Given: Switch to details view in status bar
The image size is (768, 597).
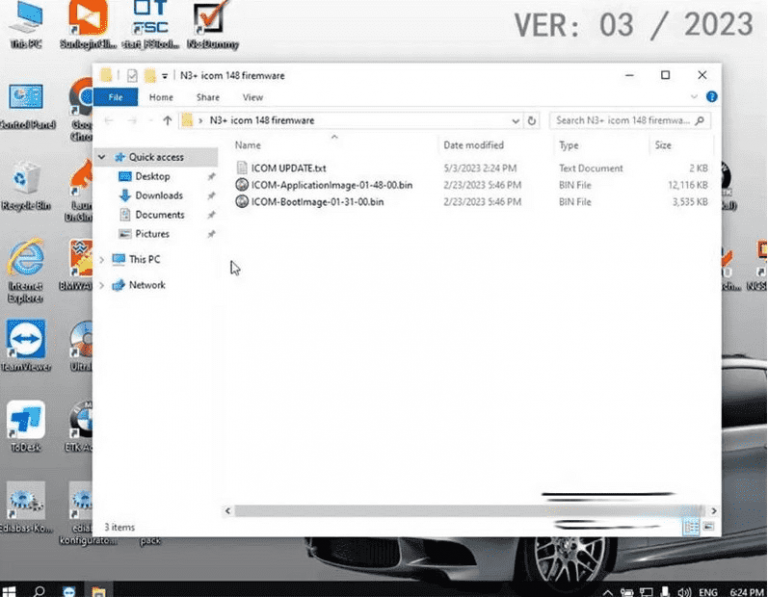Looking at the screenshot, I should click(x=692, y=526).
